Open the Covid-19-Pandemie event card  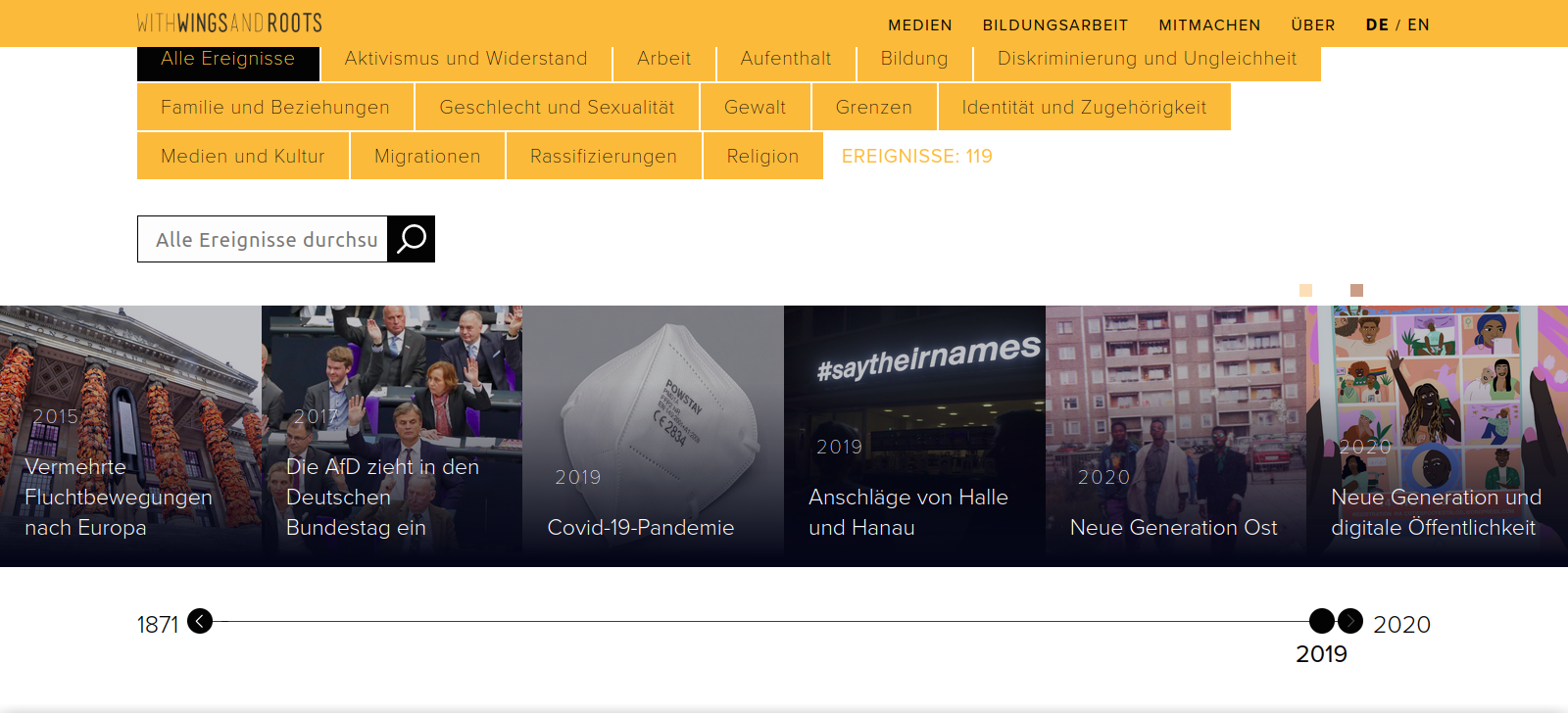point(654,436)
